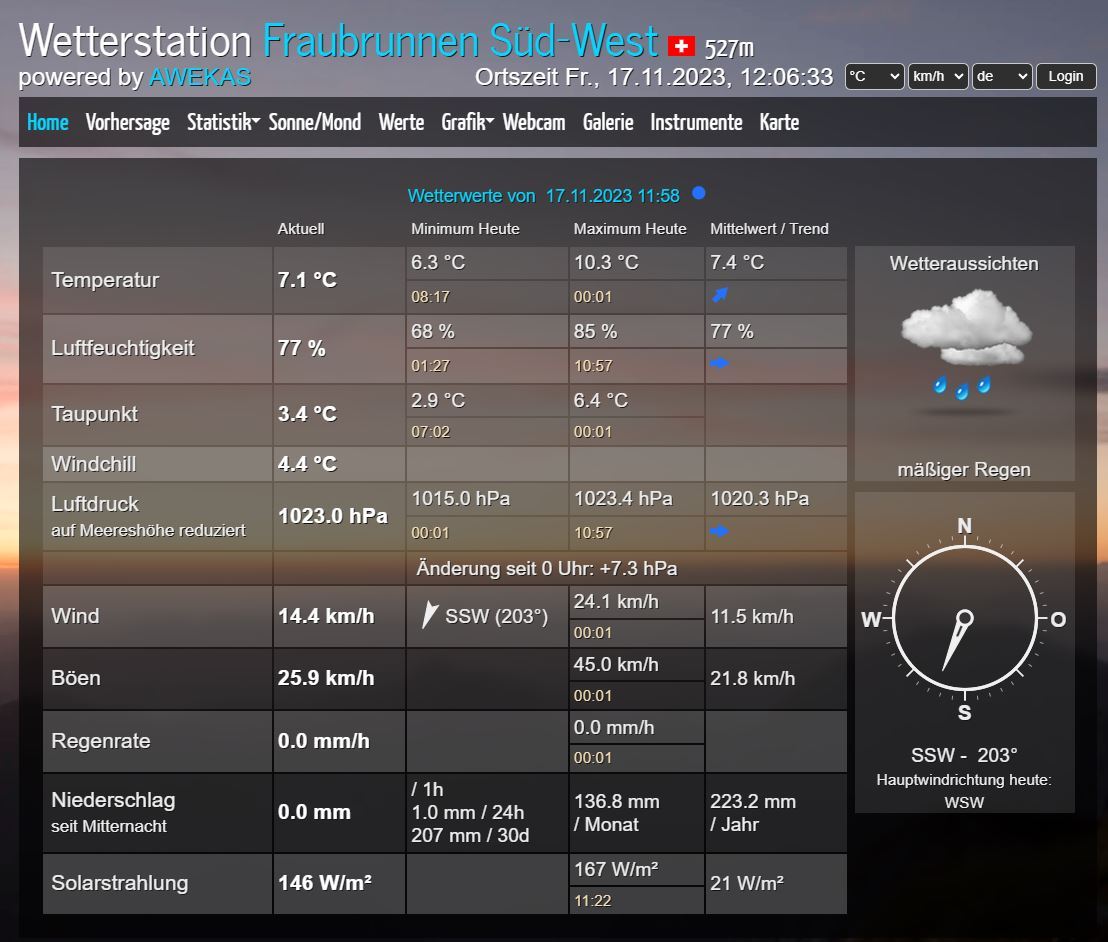This screenshot has height=942, width=1108.
Task: Open the temperature unit °C dropdown
Action: coord(874,76)
